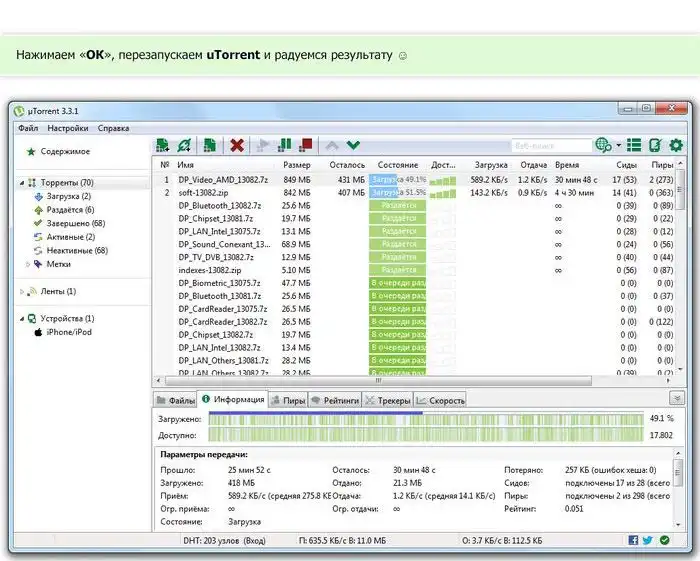Click the Add Torrent toolbar icon
The image size is (700, 561).
pos(164,146)
